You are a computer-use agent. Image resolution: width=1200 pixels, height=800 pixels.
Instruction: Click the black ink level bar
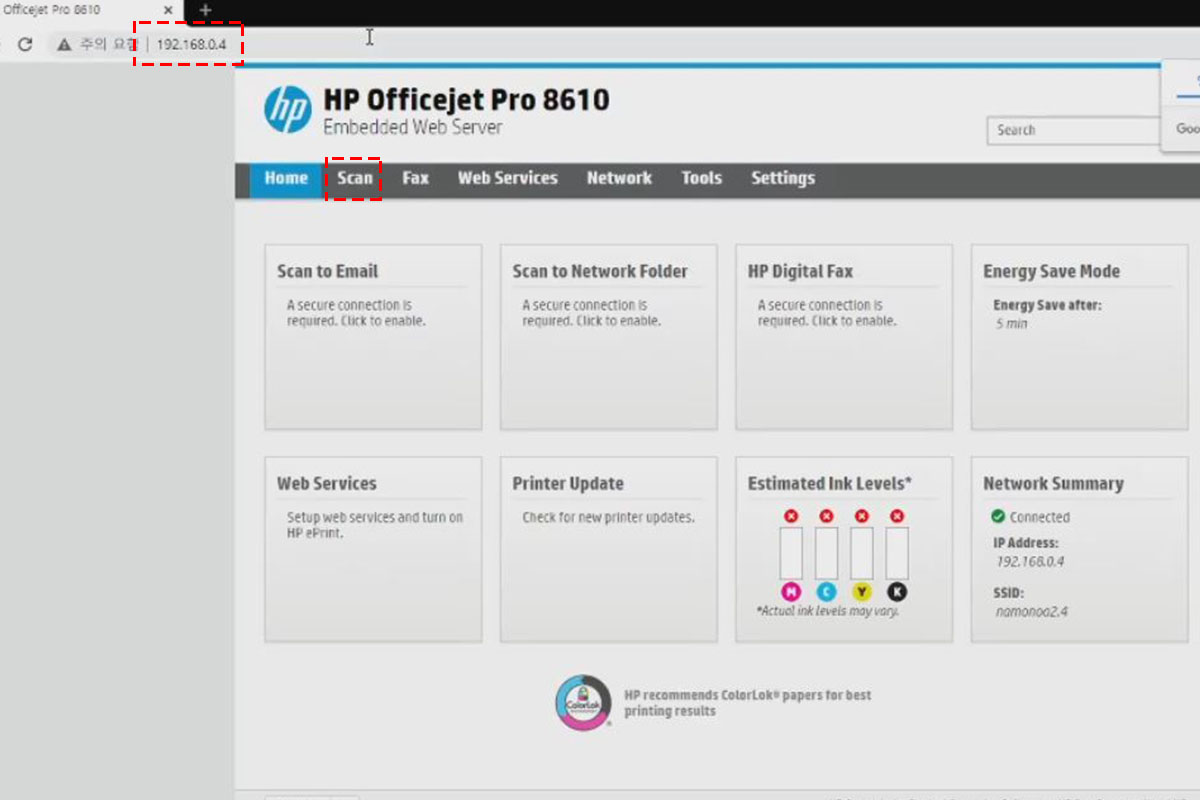(x=897, y=553)
